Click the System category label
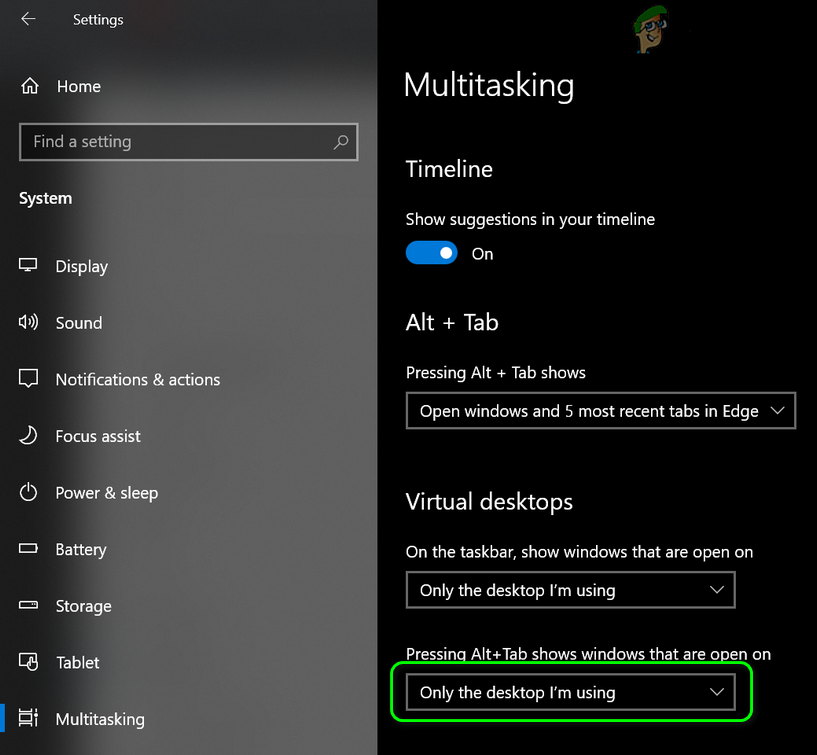817x755 pixels. coord(45,198)
